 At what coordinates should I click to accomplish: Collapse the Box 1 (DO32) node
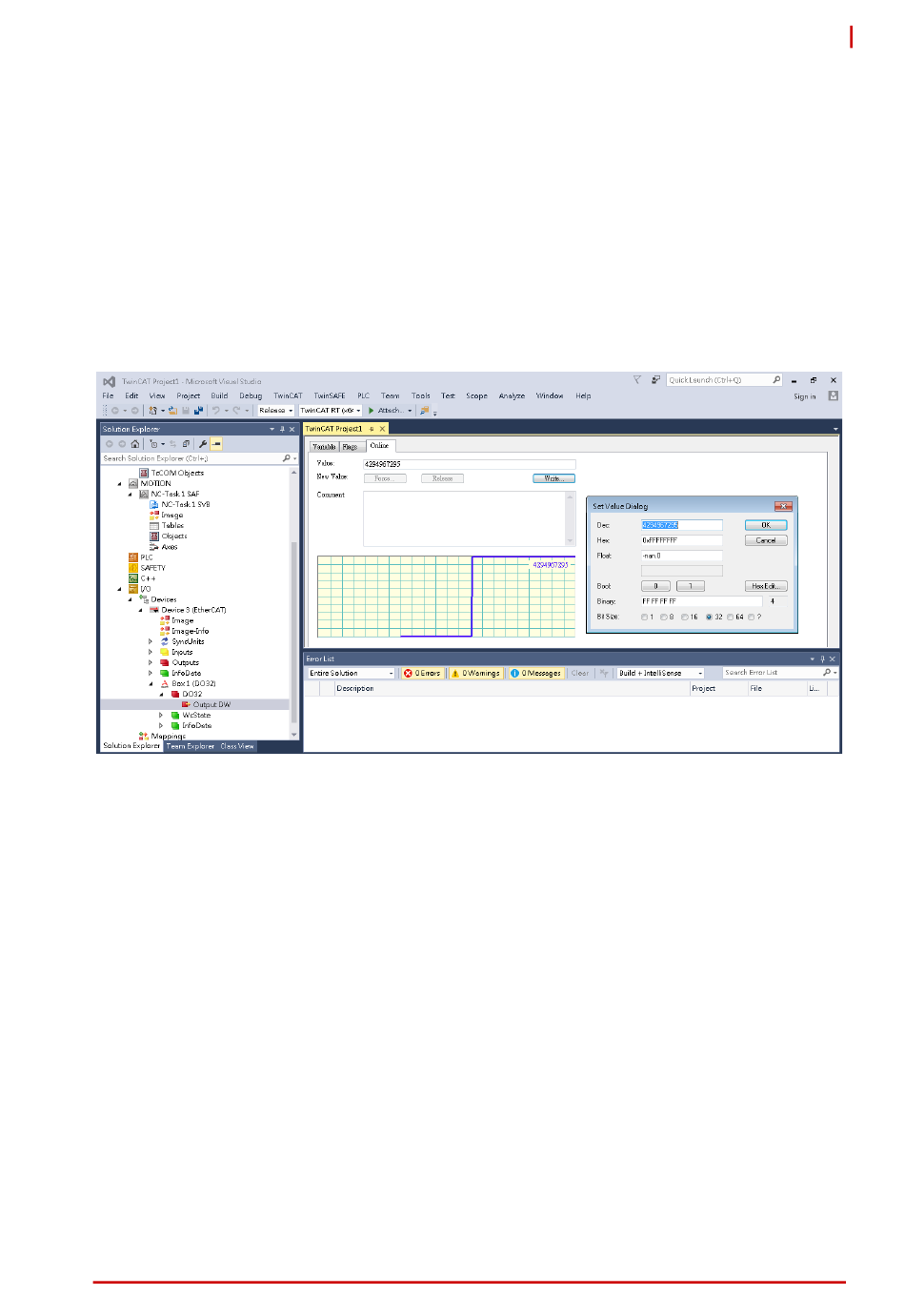coord(151,683)
